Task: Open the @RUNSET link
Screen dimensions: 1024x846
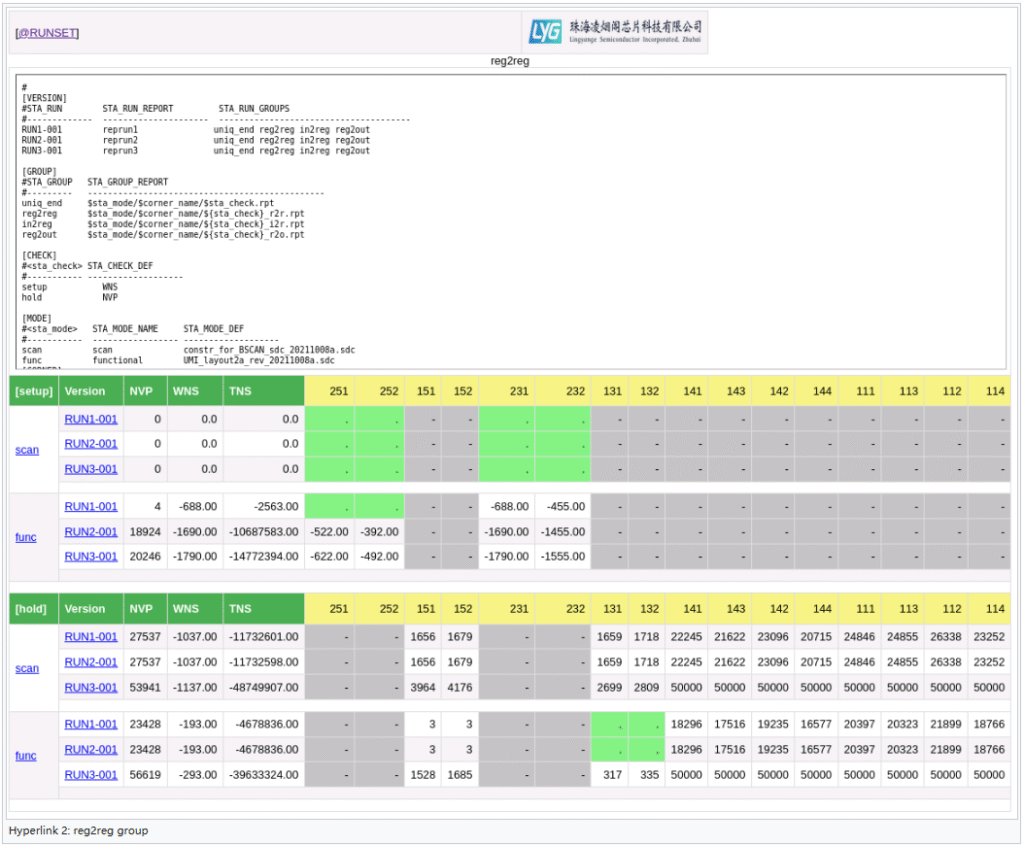Action: tap(47, 33)
